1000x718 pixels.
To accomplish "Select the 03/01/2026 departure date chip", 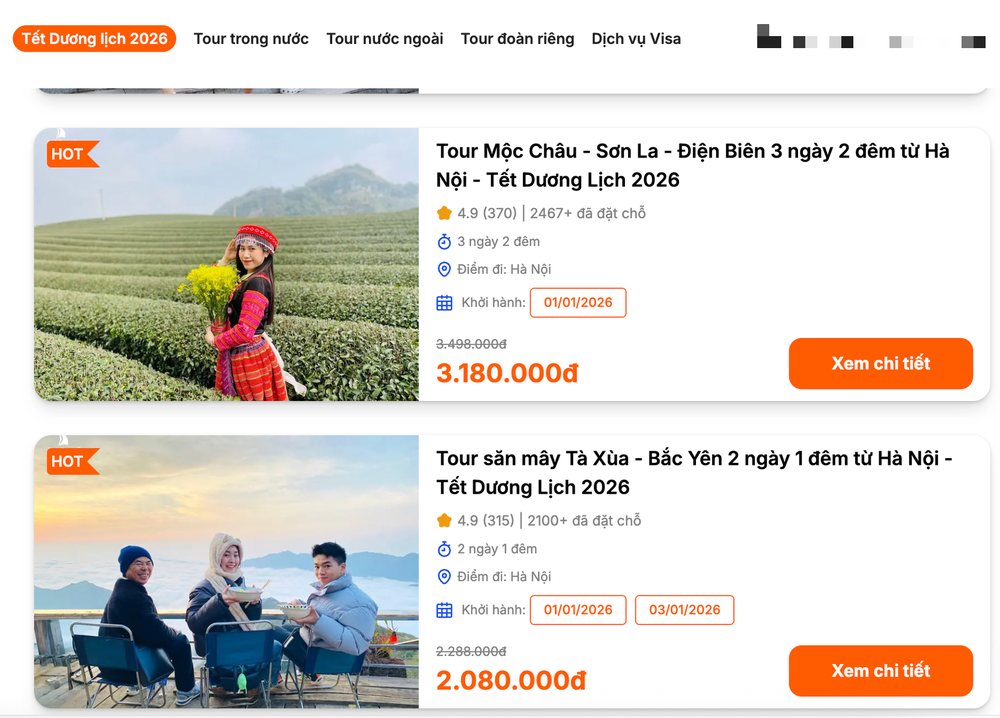I will 684,609.
